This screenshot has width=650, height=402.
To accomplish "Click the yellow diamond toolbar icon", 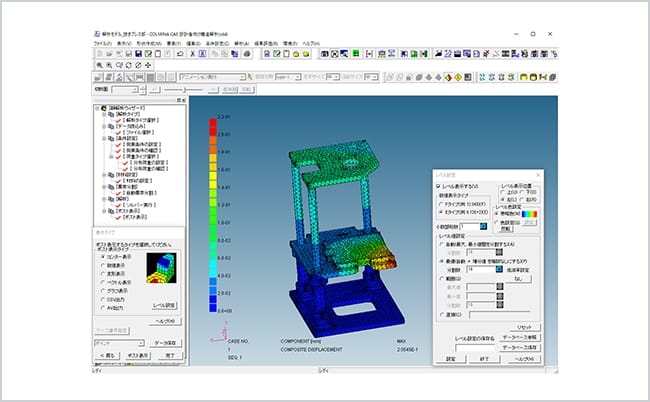I will pyautogui.click(x=458, y=77).
